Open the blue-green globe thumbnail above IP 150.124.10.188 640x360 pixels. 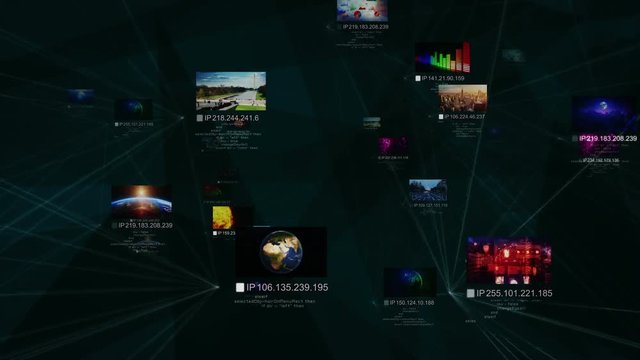[410, 282]
